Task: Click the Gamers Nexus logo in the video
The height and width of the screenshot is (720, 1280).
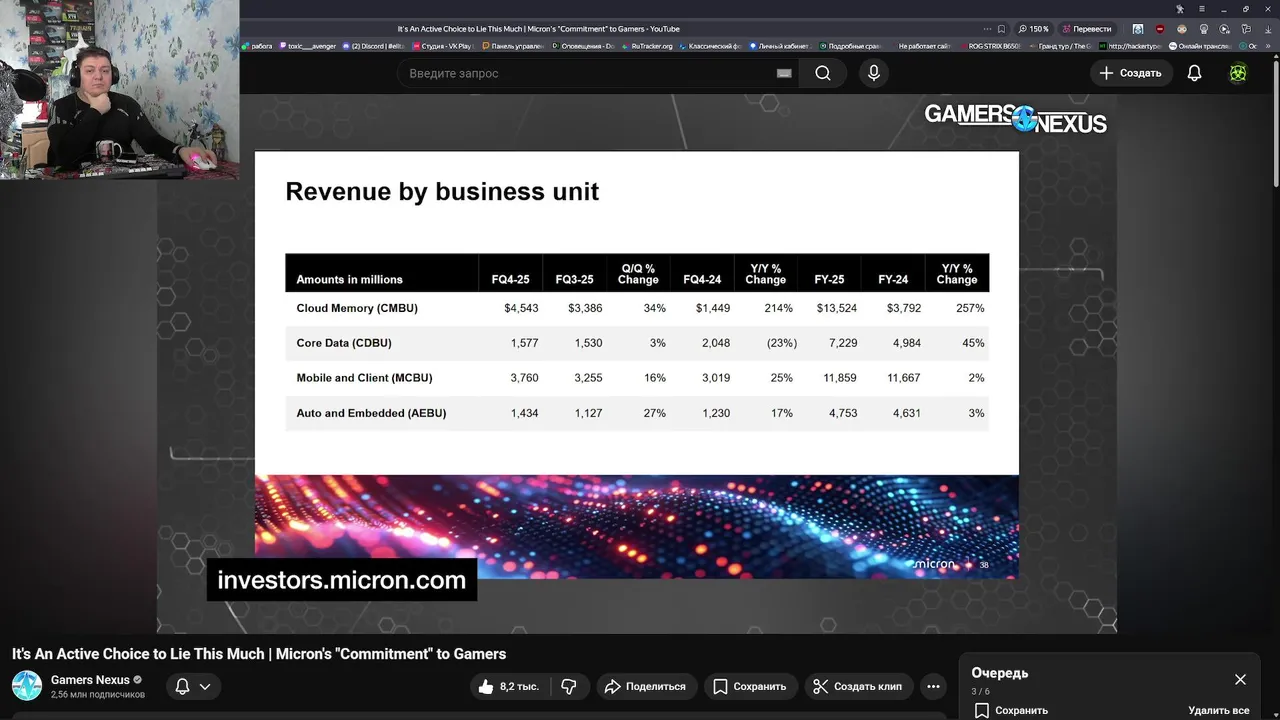Action: click(1015, 118)
